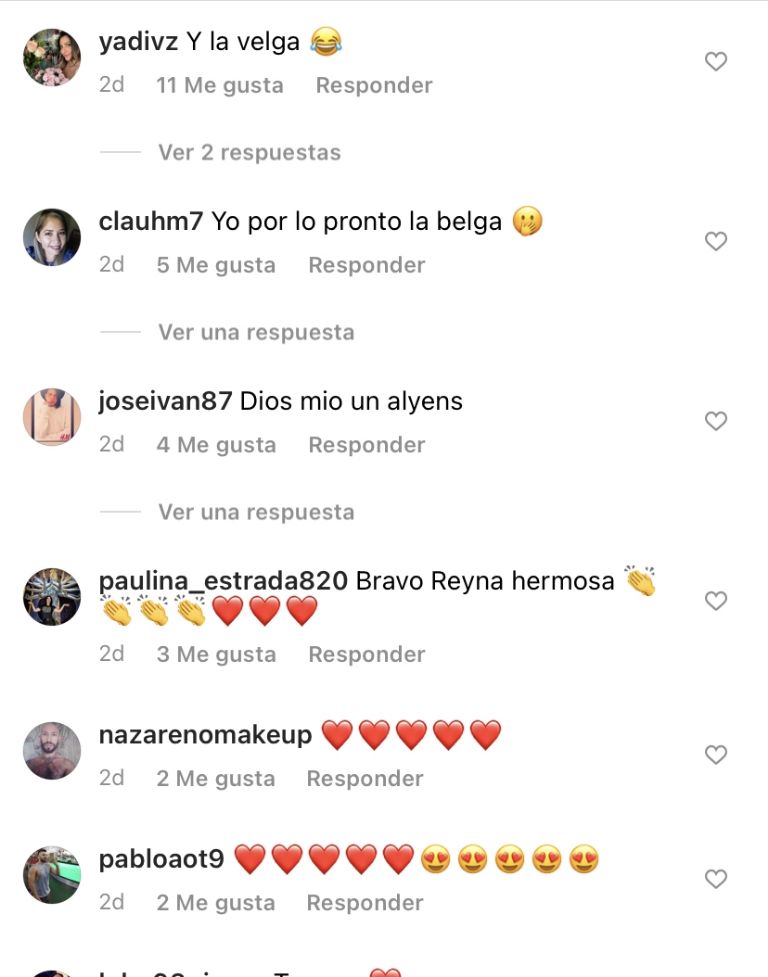
Task: Like the comment from yadivz
Action: click(716, 61)
